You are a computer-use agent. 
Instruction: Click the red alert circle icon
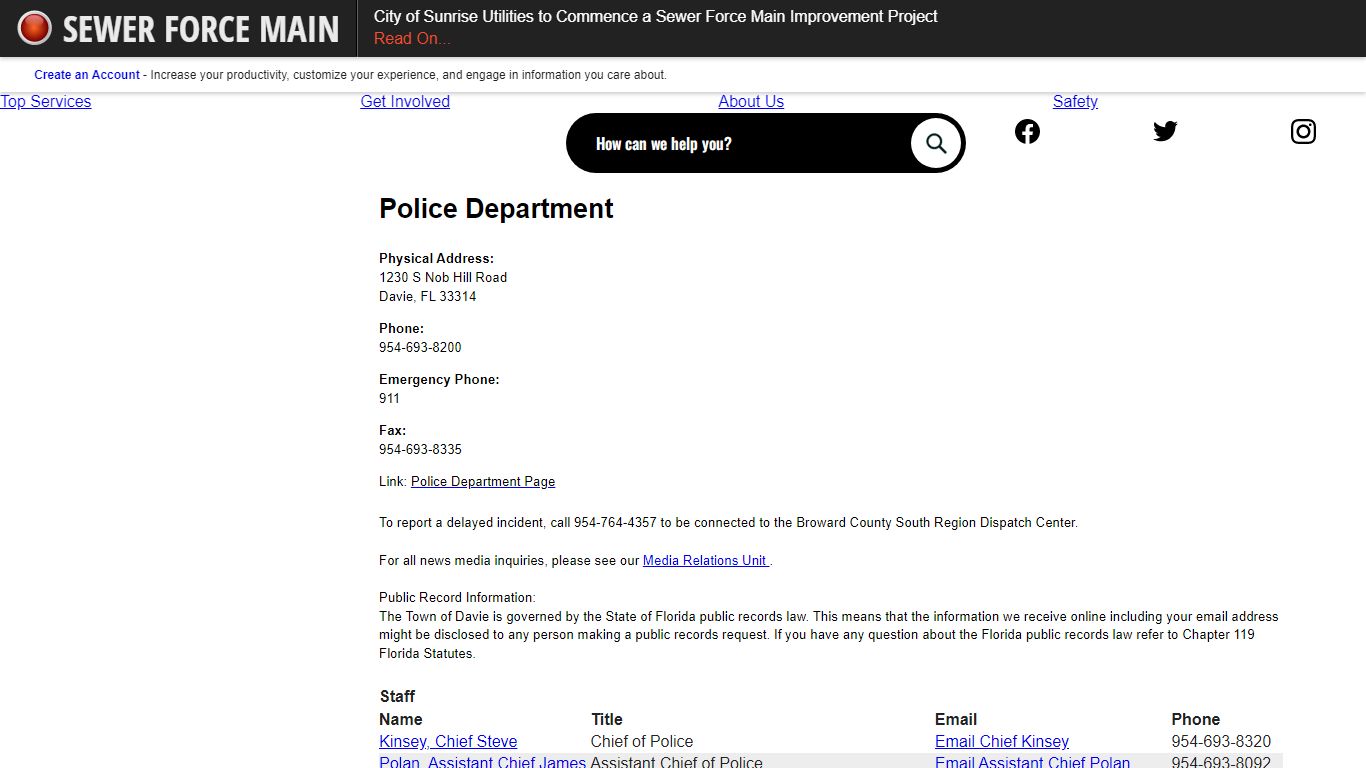(x=35, y=28)
